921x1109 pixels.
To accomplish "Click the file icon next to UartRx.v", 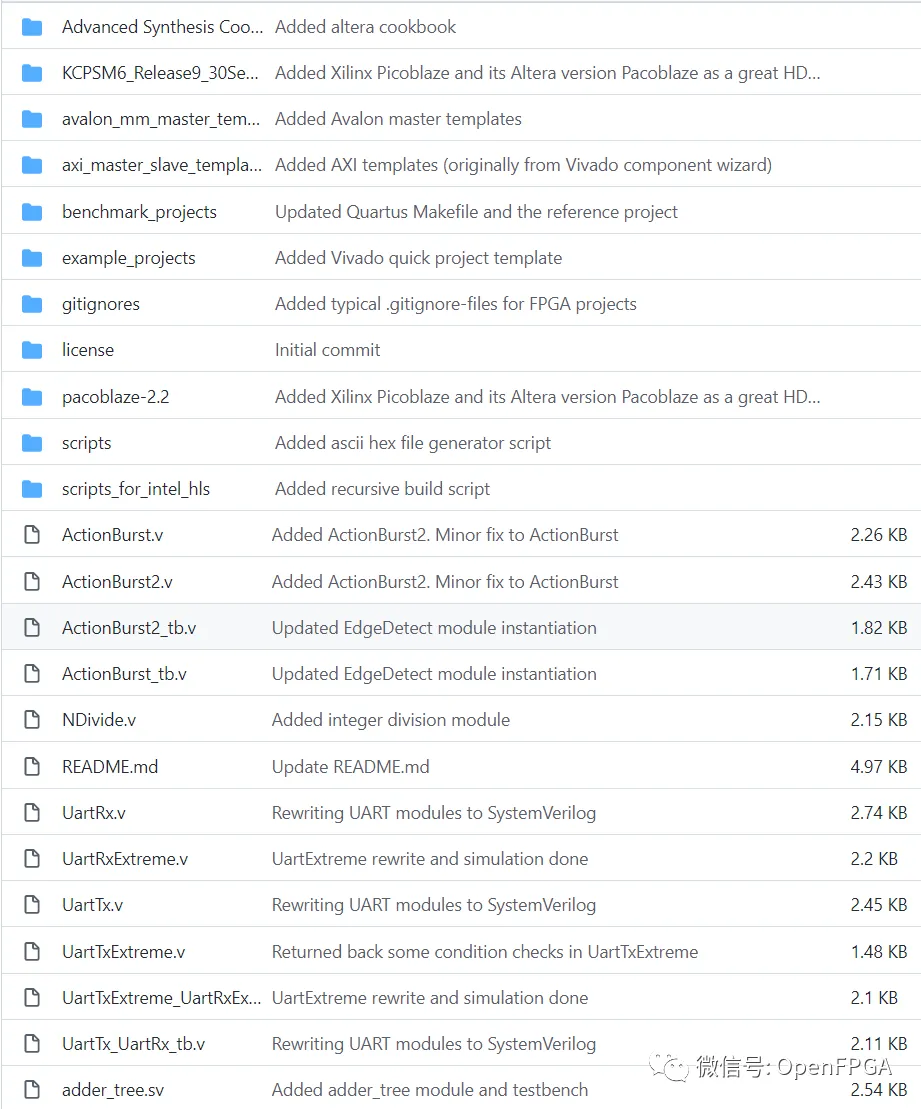I will [32, 813].
